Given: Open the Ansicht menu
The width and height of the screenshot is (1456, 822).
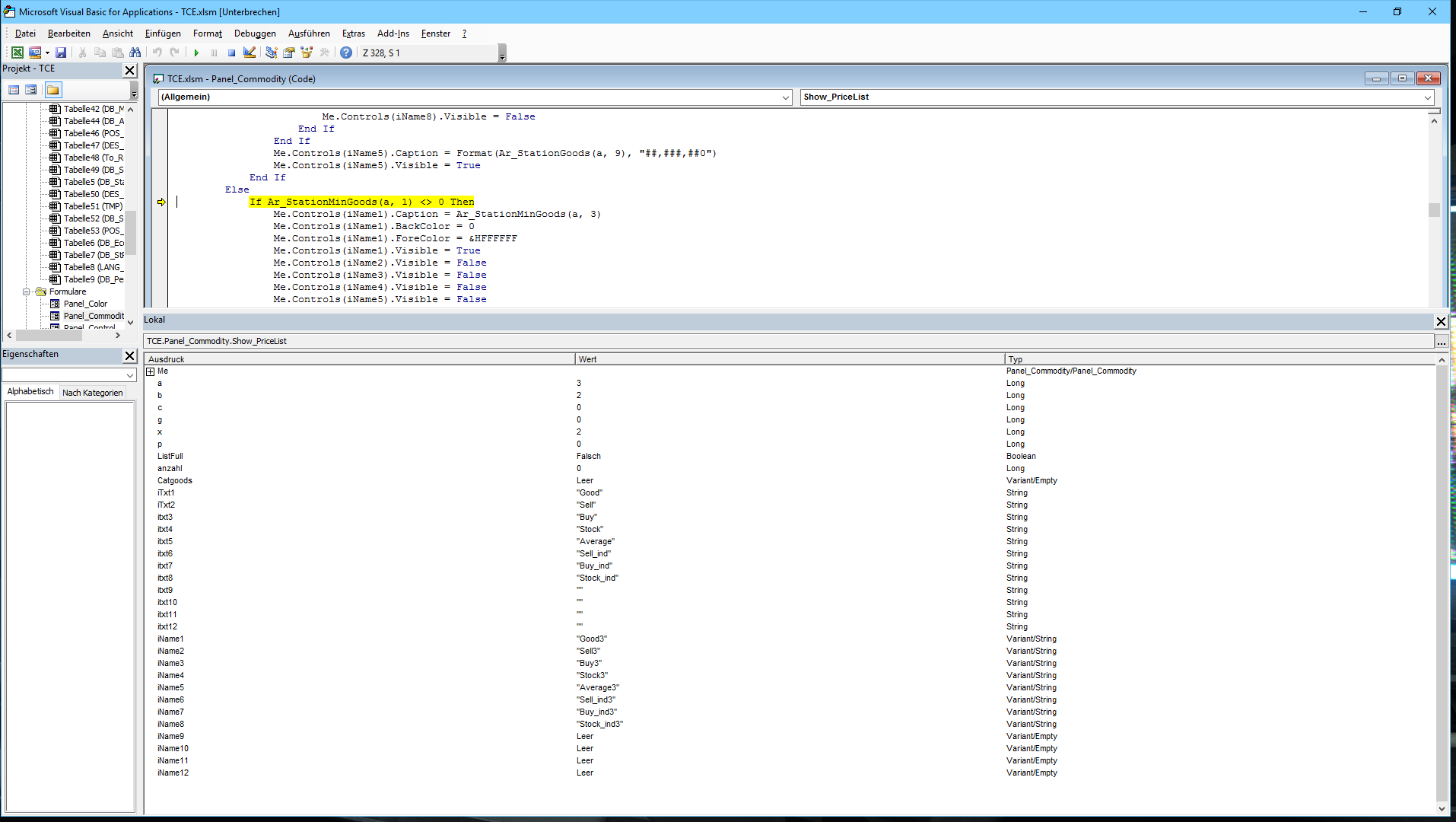Looking at the screenshot, I should click(118, 33).
